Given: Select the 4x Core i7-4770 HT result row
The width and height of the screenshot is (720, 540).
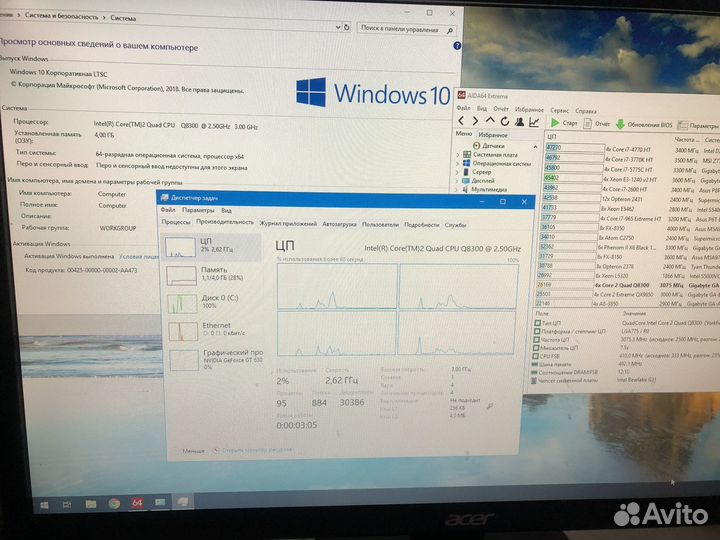Looking at the screenshot, I should pyautogui.click(x=632, y=149).
